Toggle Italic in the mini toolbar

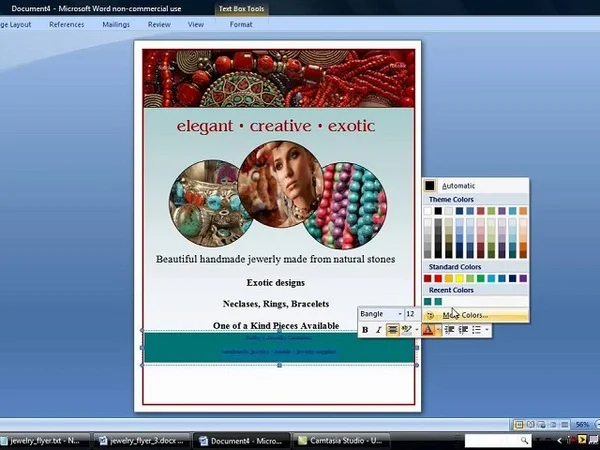click(x=378, y=330)
